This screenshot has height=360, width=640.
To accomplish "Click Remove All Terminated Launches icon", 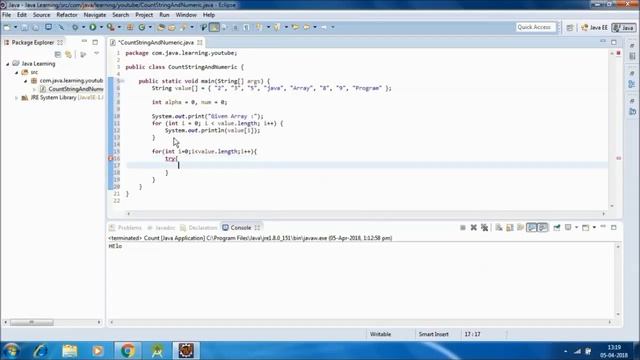I will click(x=484, y=227).
